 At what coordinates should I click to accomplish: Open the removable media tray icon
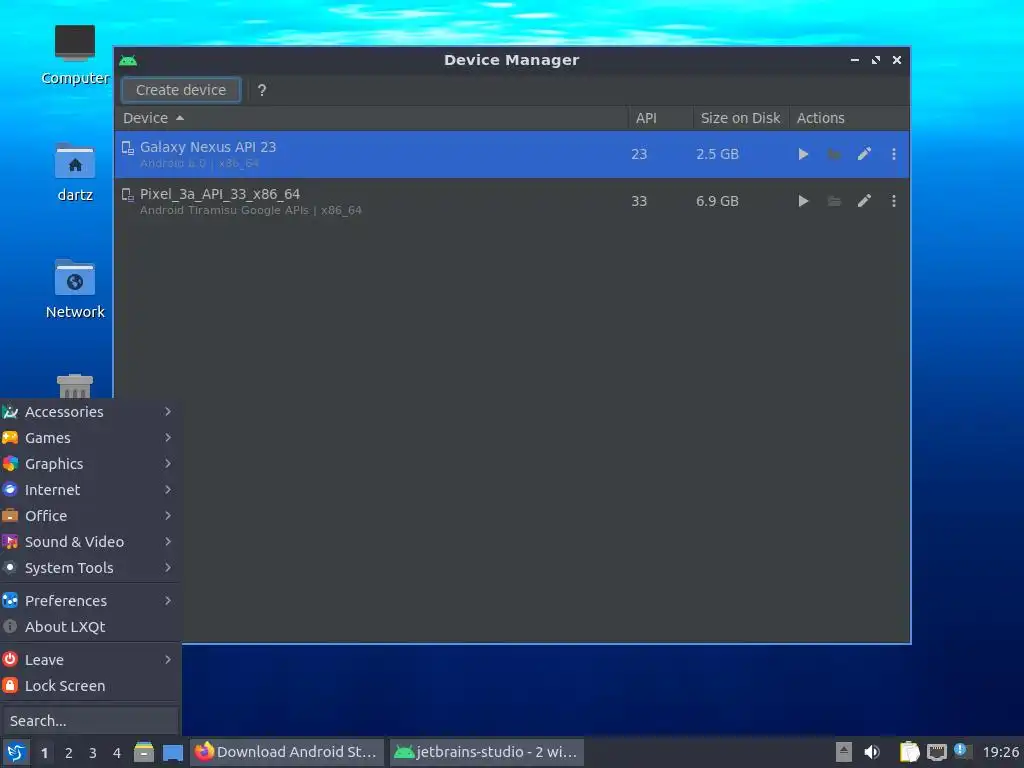point(844,752)
